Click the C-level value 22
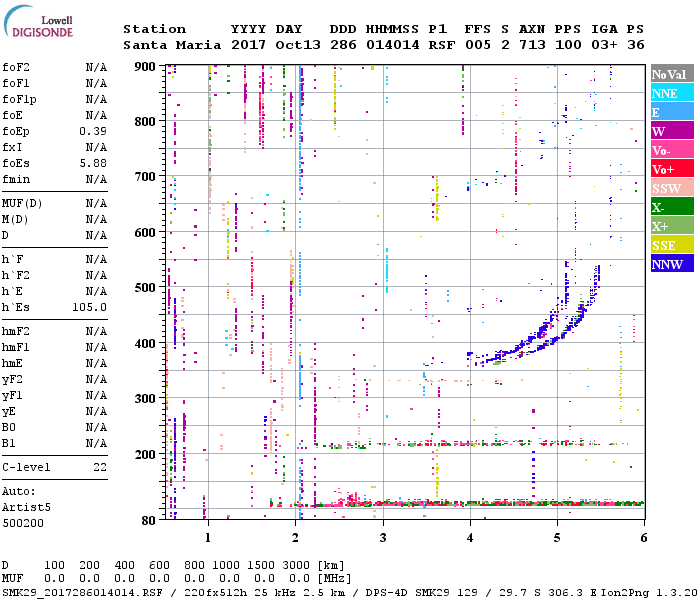 tap(100, 468)
